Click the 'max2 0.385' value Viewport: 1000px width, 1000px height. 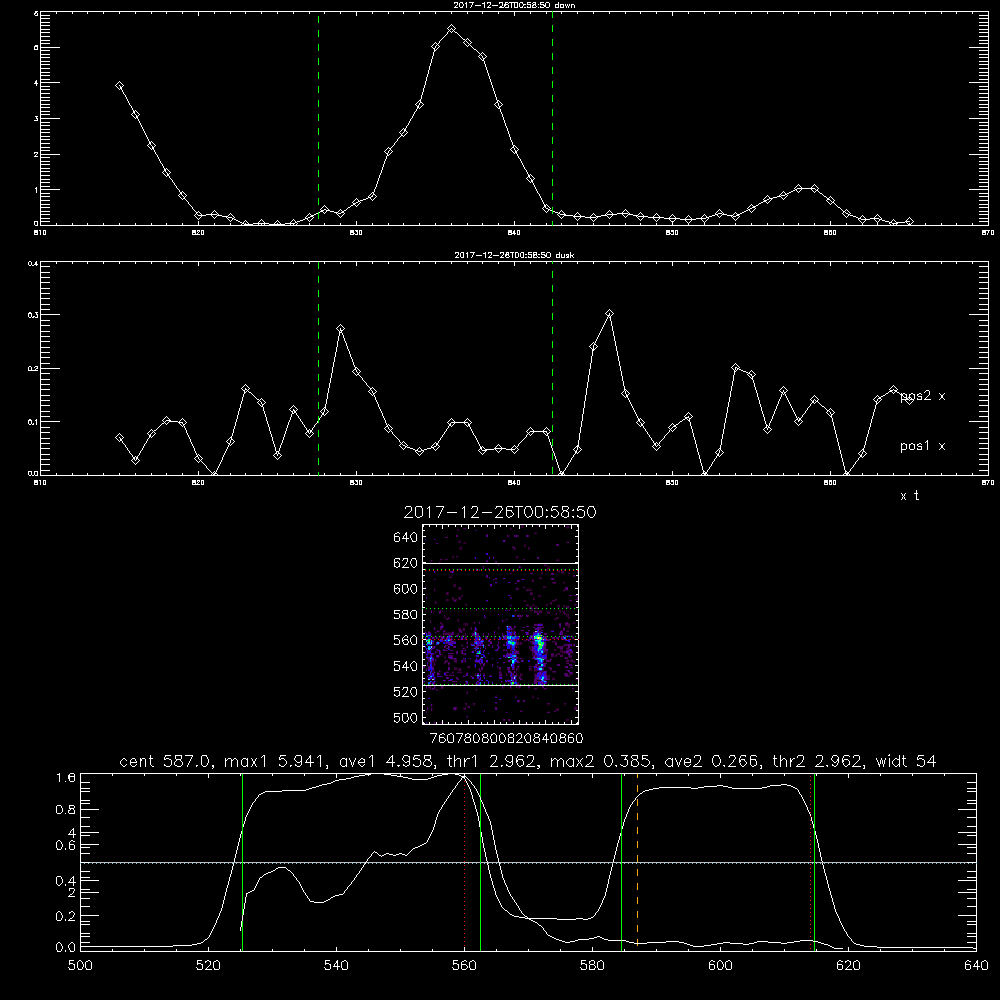pos(601,761)
